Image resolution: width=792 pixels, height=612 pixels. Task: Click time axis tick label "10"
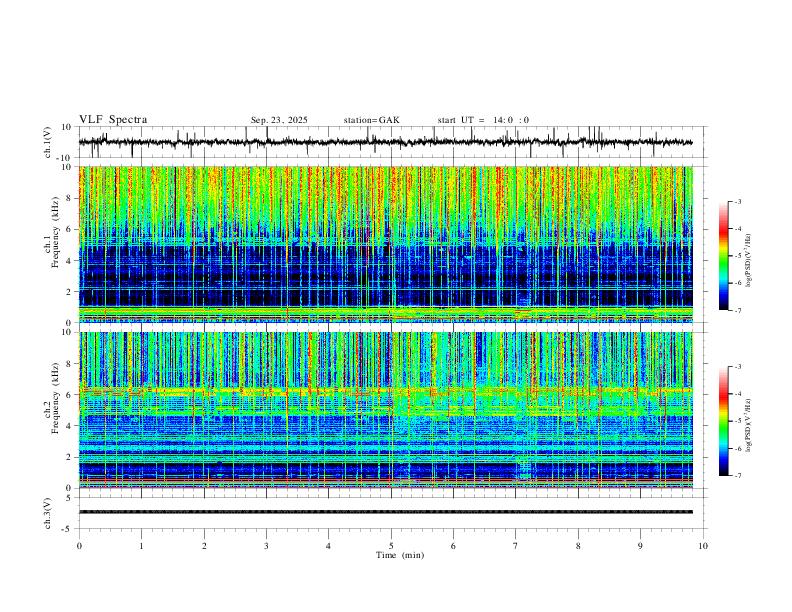[x=703, y=546]
